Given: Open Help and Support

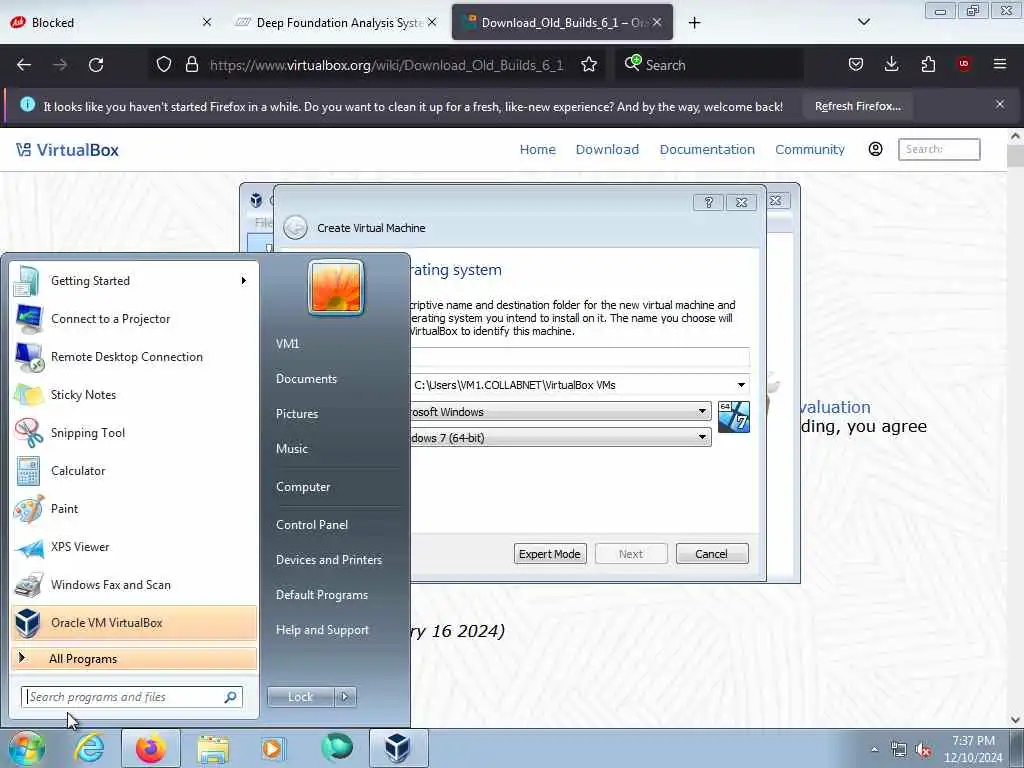Looking at the screenshot, I should pos(322,630).
